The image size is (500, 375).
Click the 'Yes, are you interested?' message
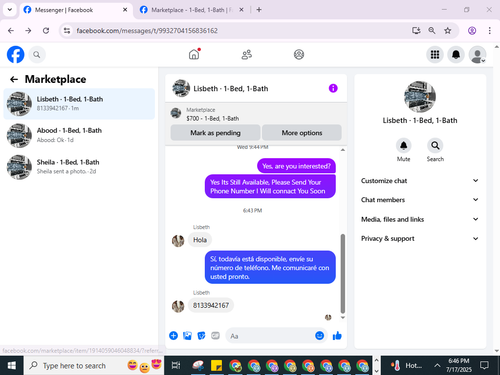point(296,166)
